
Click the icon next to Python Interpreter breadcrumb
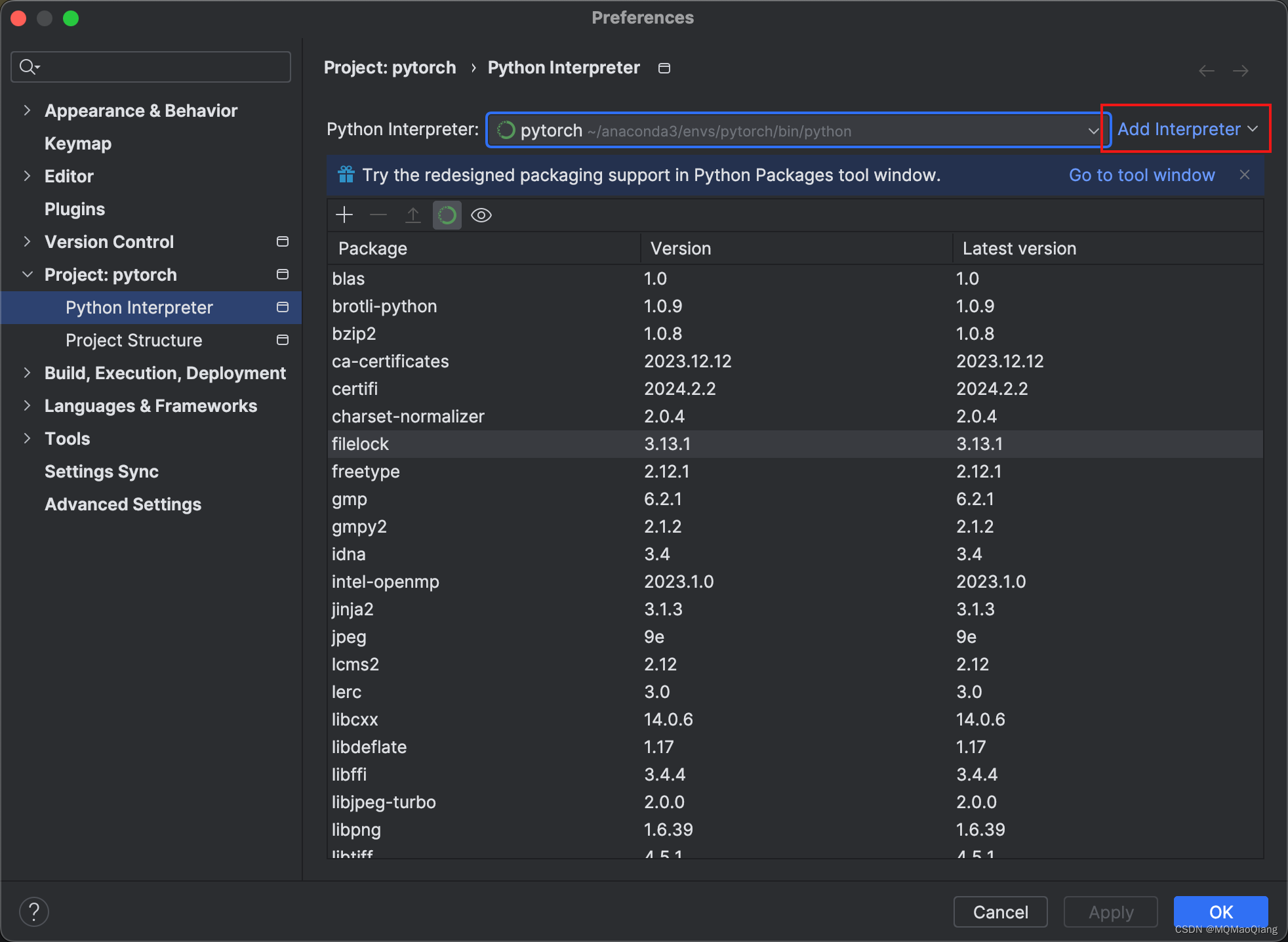click(x=664, y=68)
